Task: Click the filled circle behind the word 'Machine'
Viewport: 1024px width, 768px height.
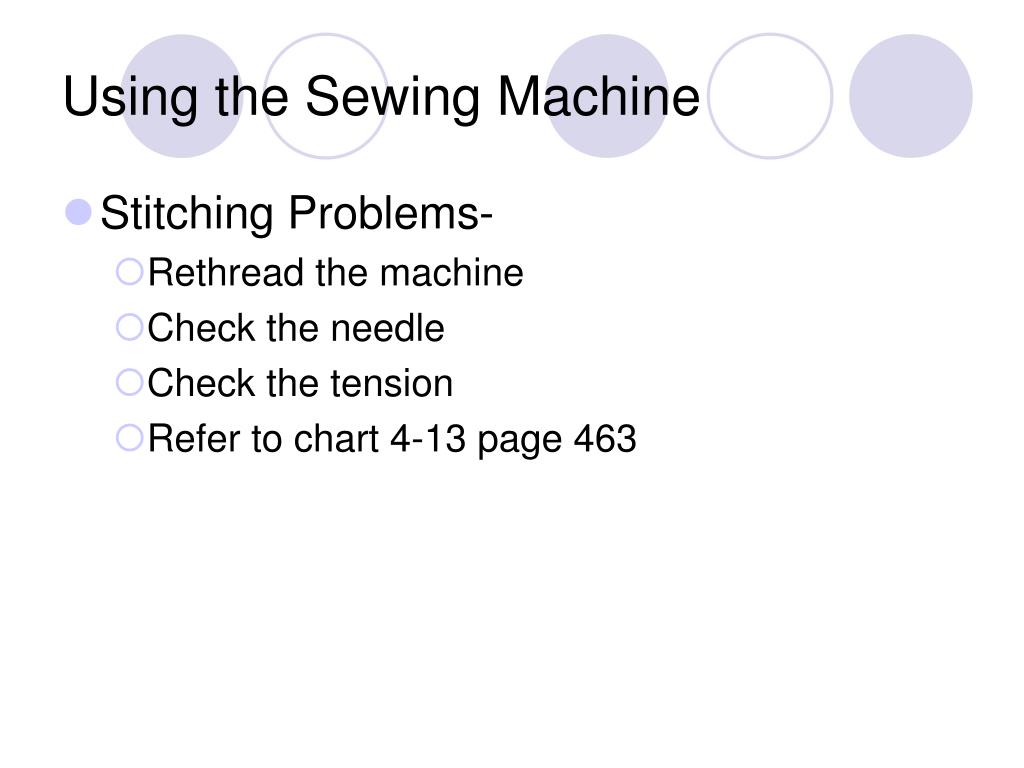Action: coord(607,96)
